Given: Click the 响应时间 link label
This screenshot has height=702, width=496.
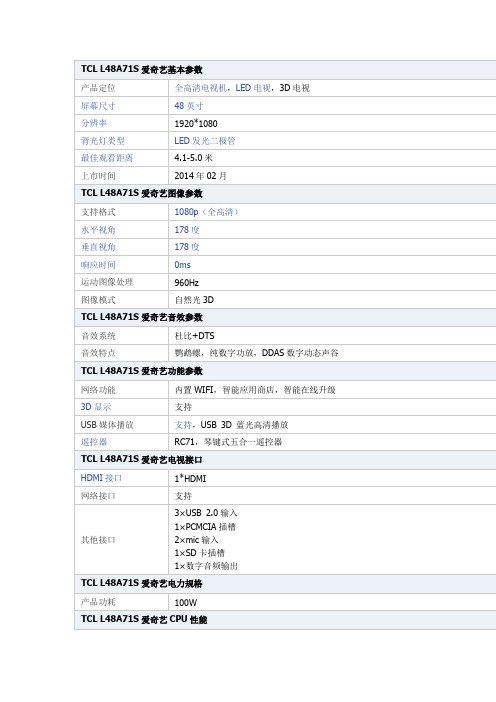Looking at the screenshot, I should tap(98, 265).
